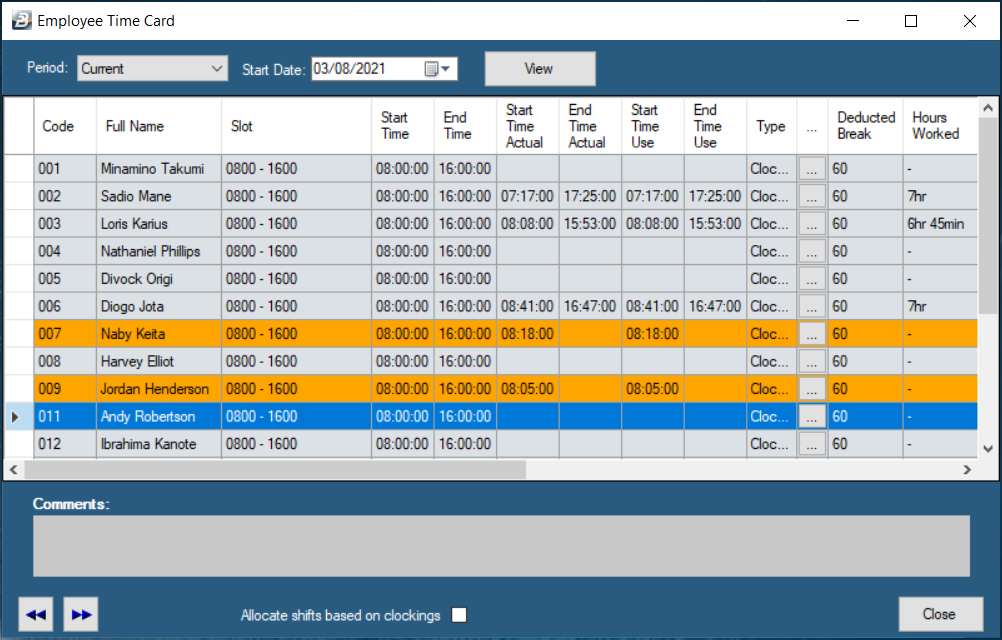
Task: Click ellipsis button for Andy Robertson row
Action: [812, 416]
